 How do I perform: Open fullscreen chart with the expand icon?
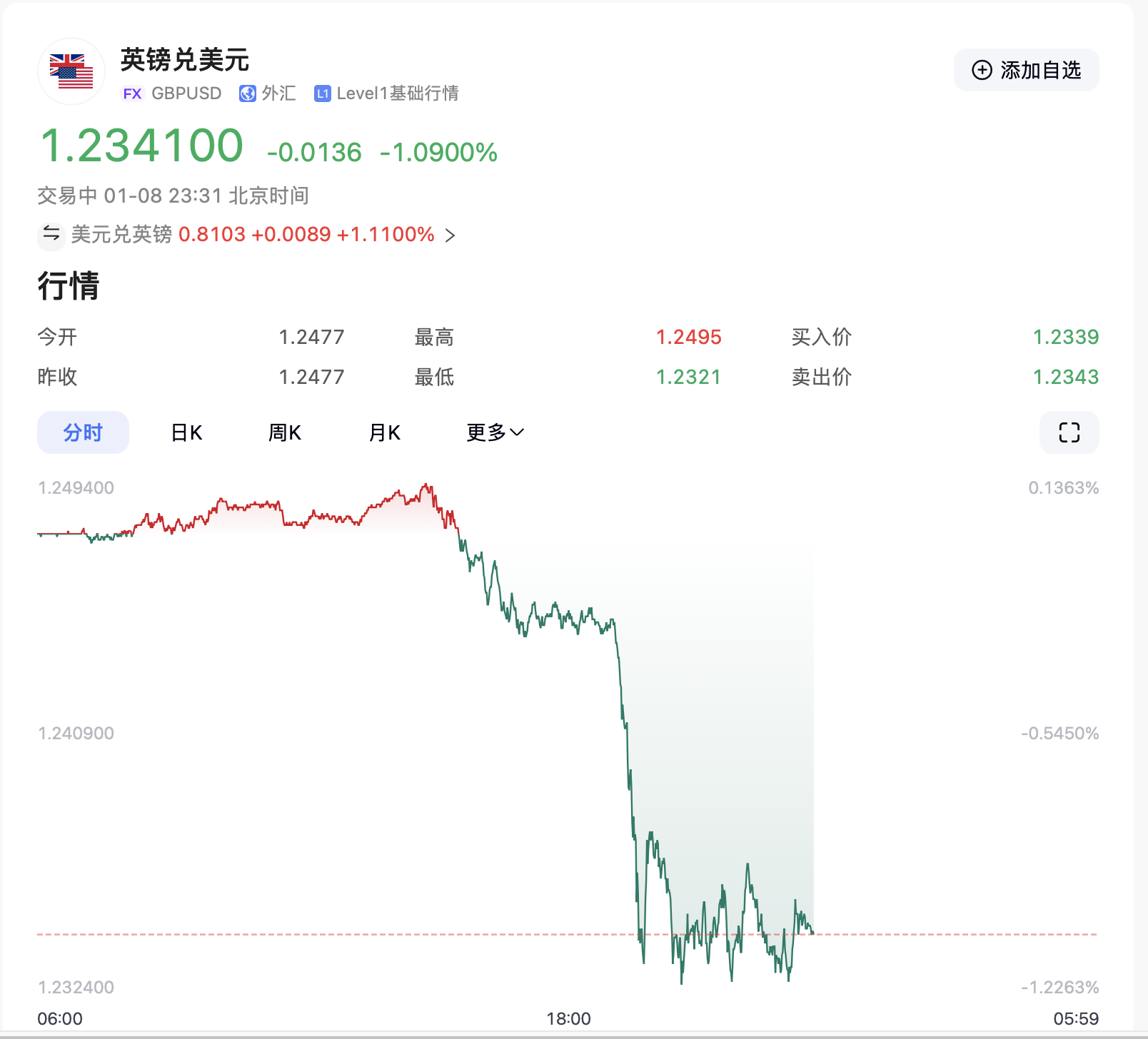(1068, 432)
